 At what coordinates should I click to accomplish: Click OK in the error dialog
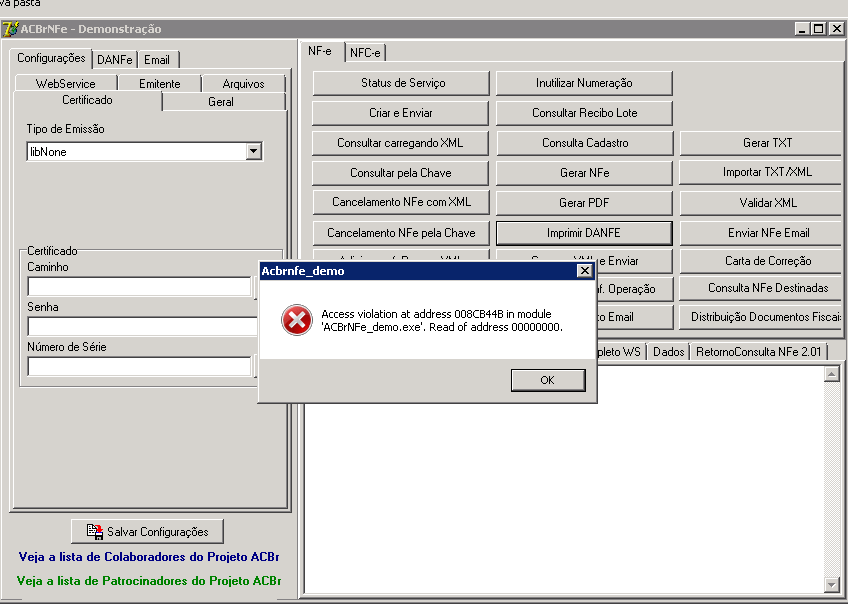tap(548, 380)
